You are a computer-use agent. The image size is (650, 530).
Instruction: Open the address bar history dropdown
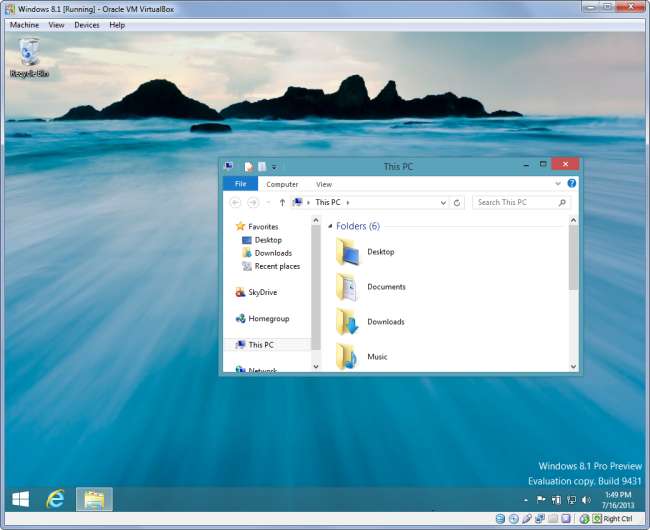[x=442, y=202]
